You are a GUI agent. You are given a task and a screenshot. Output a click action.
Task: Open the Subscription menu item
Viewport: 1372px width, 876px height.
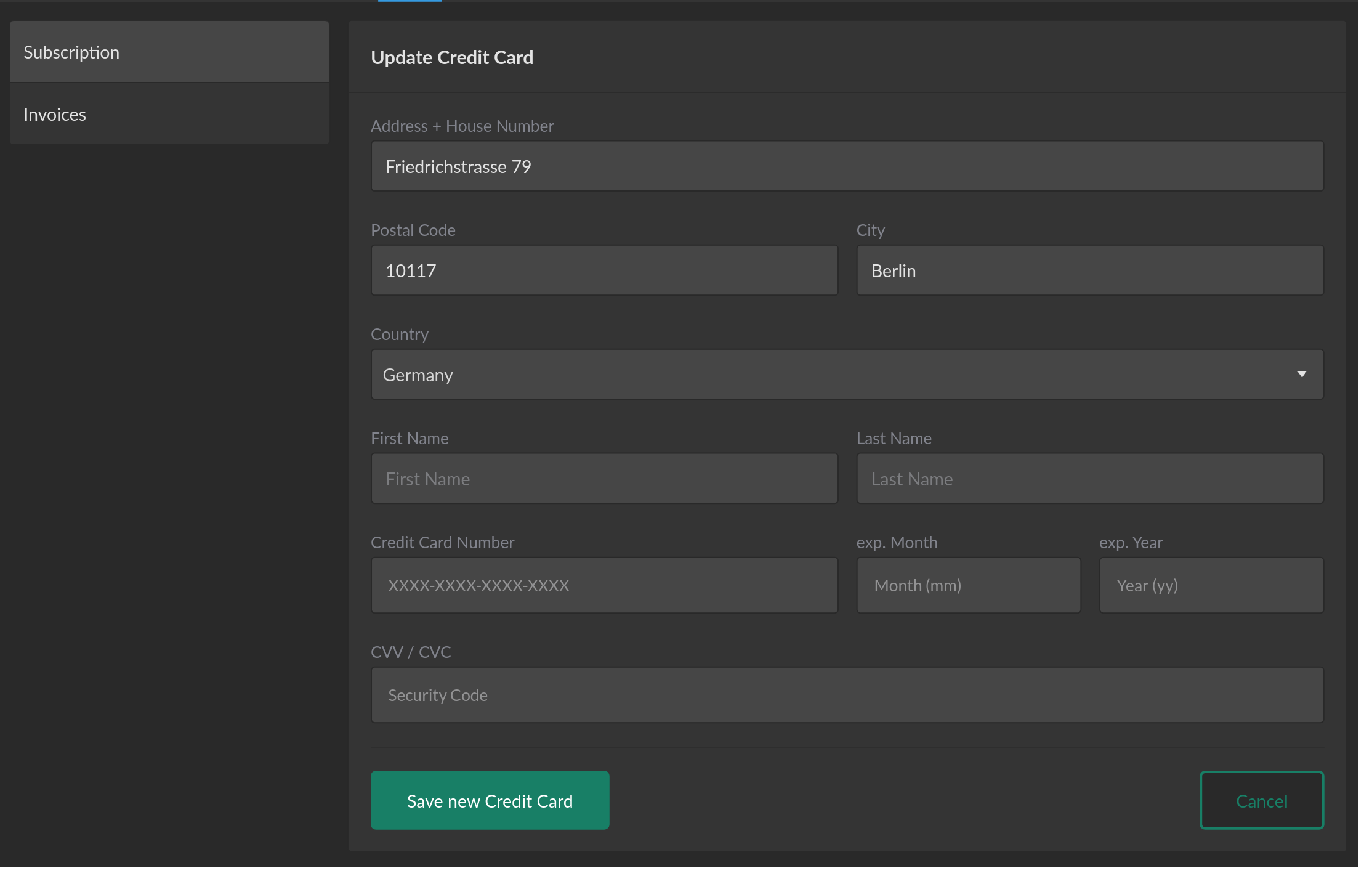(169, 52)
